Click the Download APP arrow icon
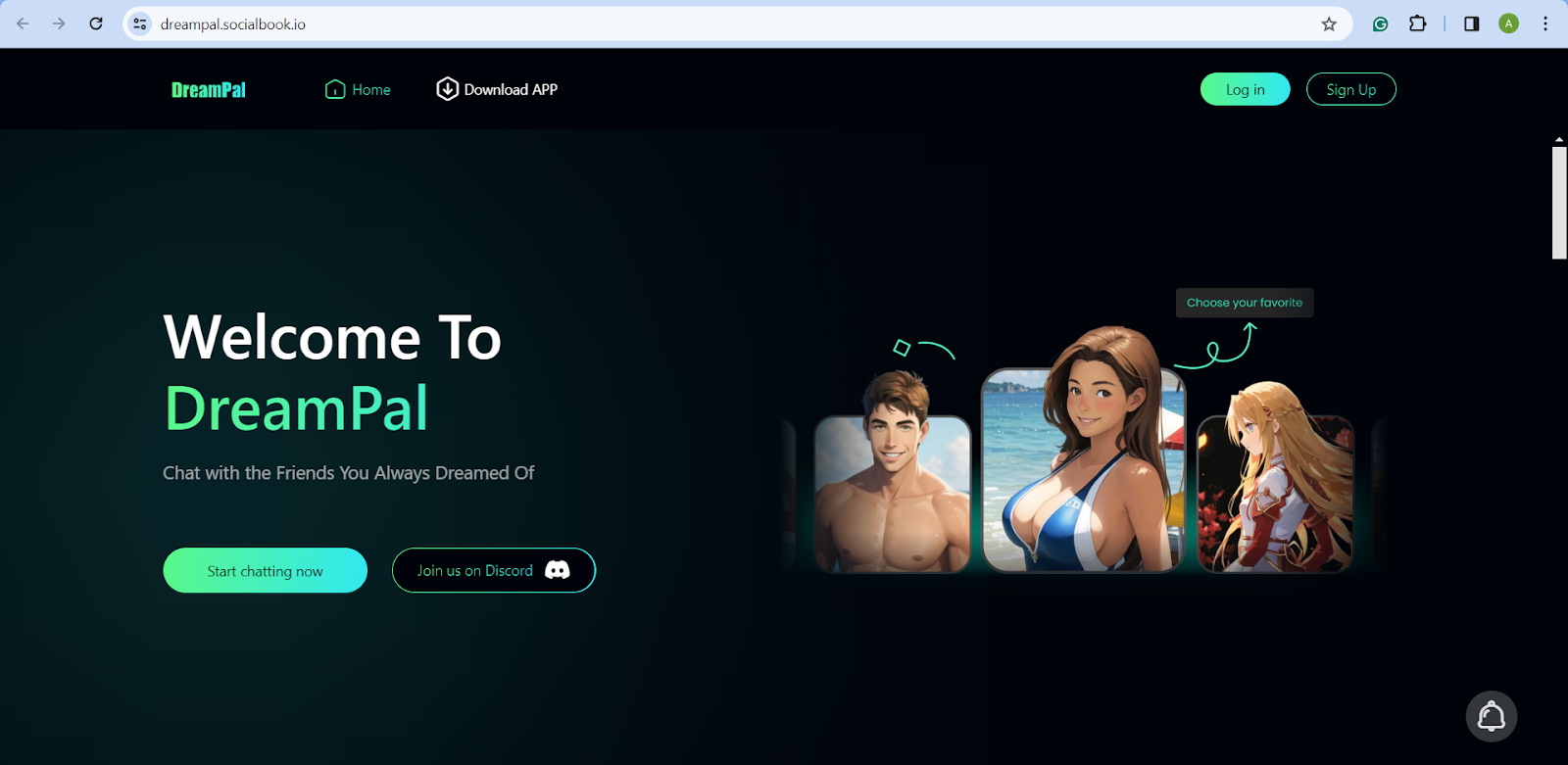Screen dimensions: 1568x765 [x=447, y=89]
